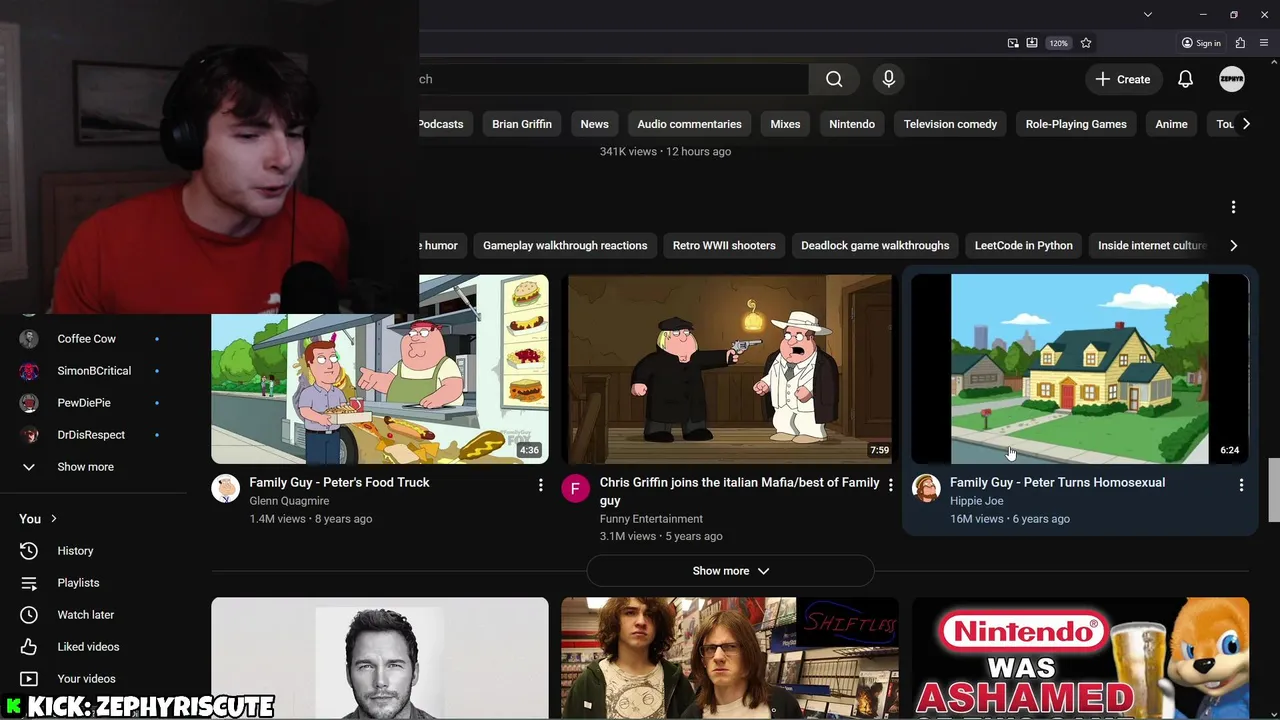Viewport: 1280px width, 720px height.
Task: Open picture-in-picture icon in address bar
Action: (x=1013, y=43)
